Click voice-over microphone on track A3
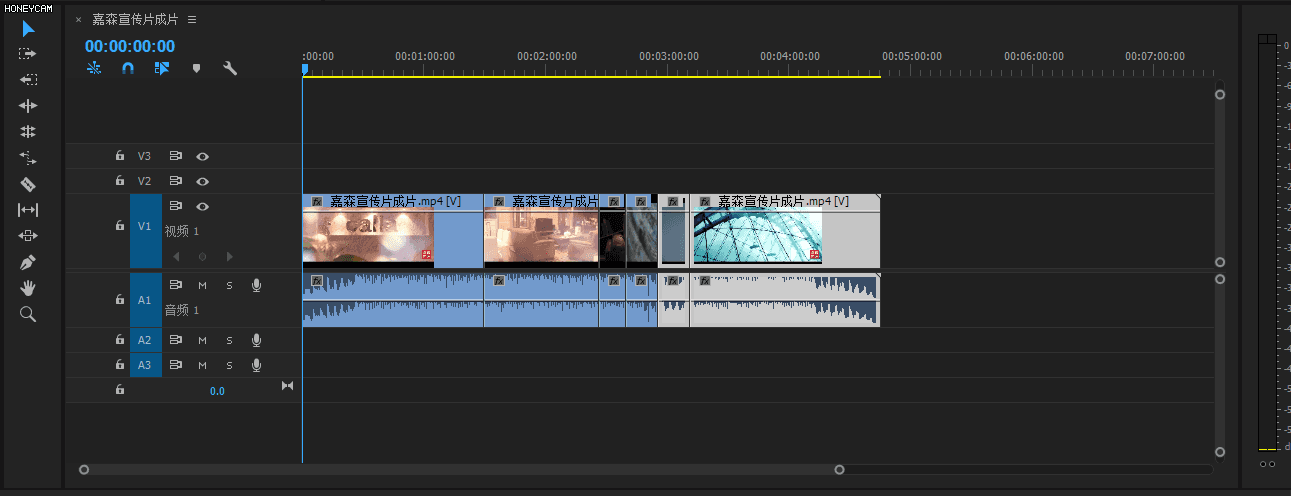1291x496 pixels. [256, 365]
